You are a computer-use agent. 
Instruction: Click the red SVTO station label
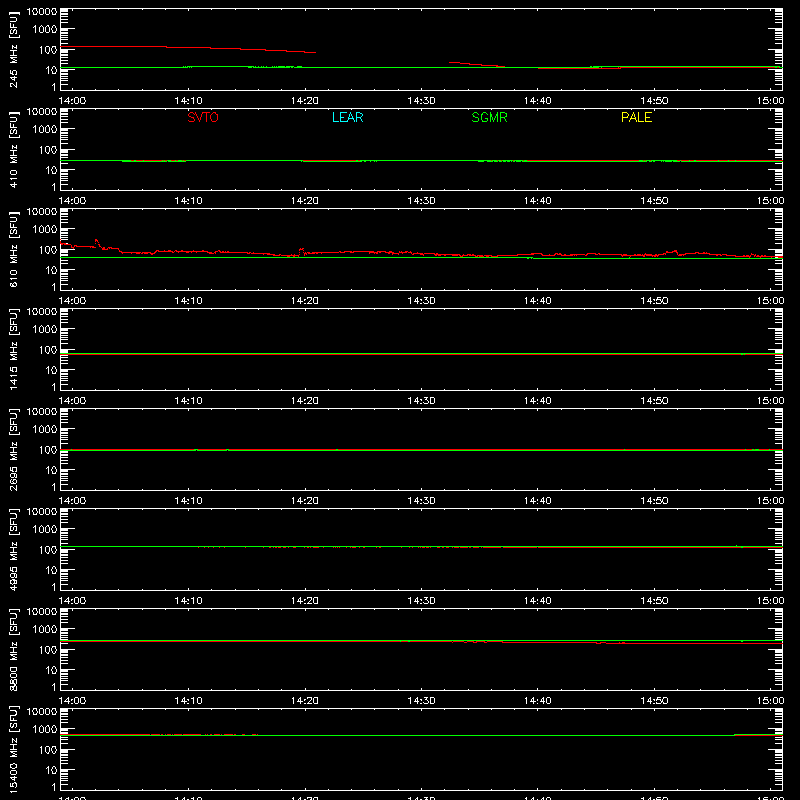(x=203, y=117)
